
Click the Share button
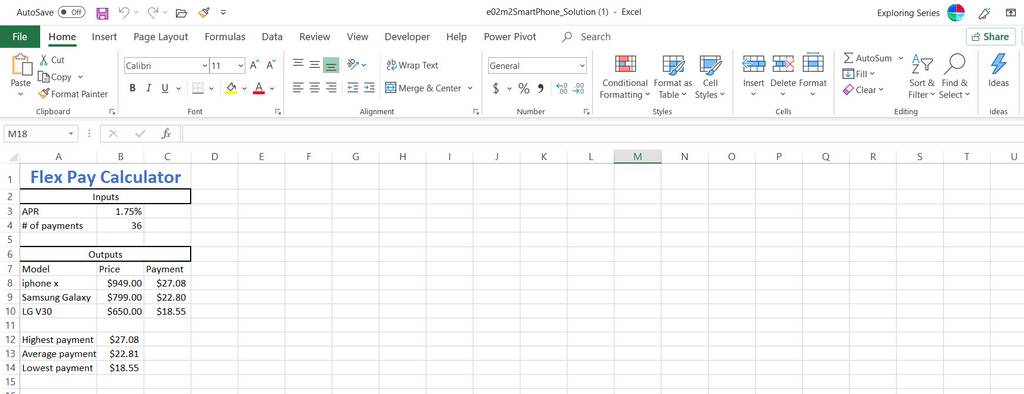pos(990,37)
